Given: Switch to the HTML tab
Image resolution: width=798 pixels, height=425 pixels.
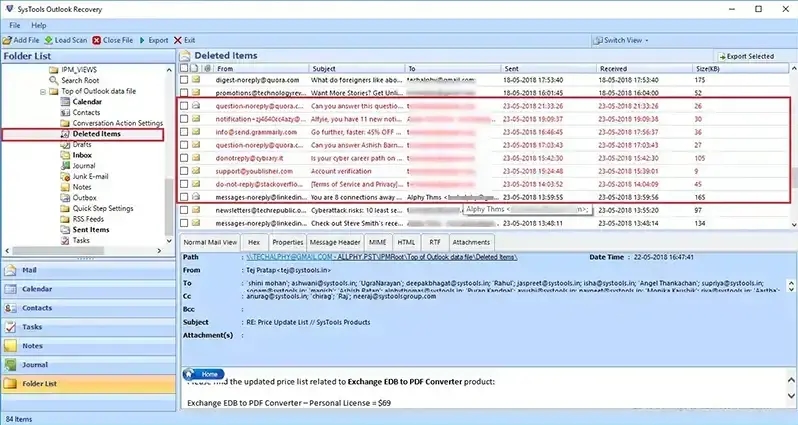Looking at the screenshot, I should pos(406,242).
